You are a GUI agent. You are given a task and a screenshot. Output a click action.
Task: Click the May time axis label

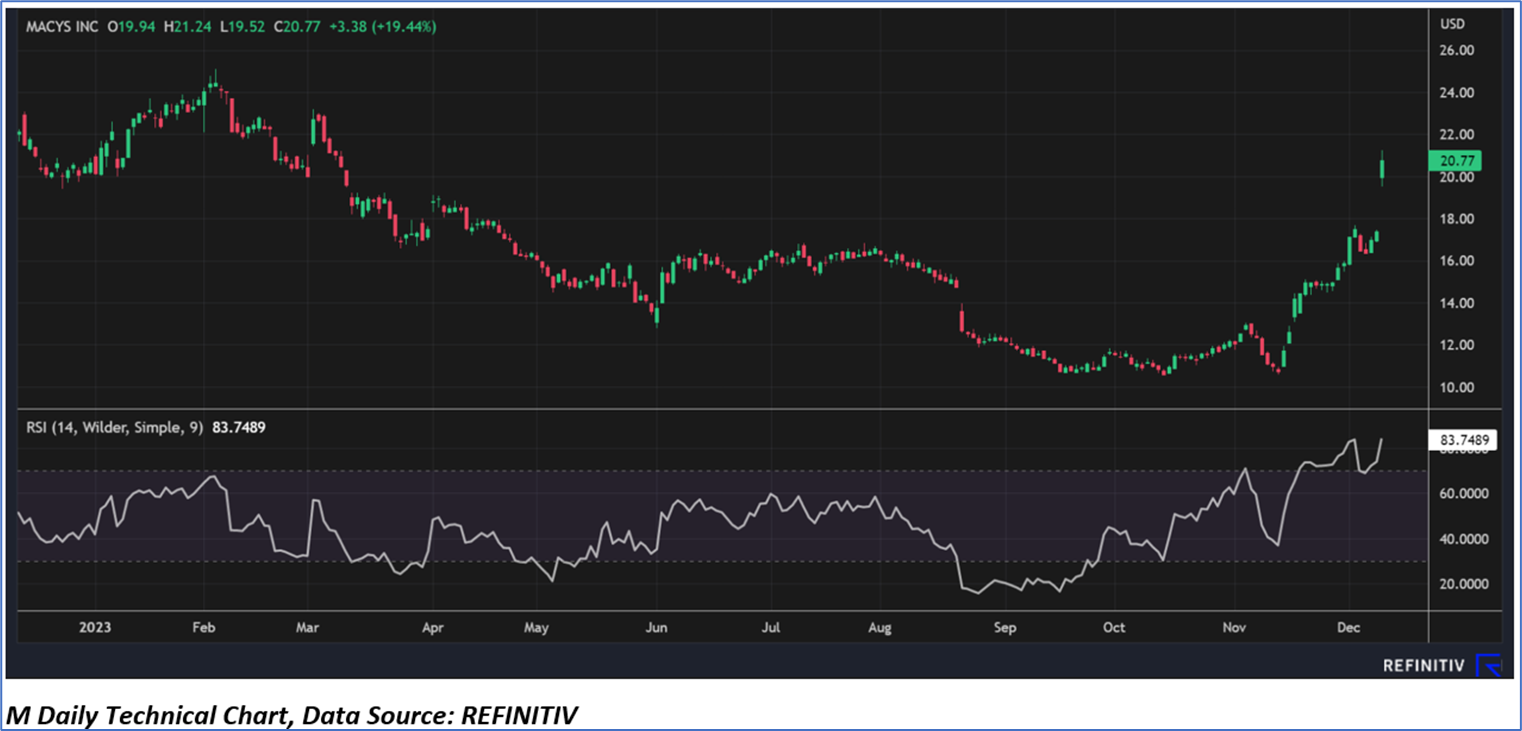[537, 627]
